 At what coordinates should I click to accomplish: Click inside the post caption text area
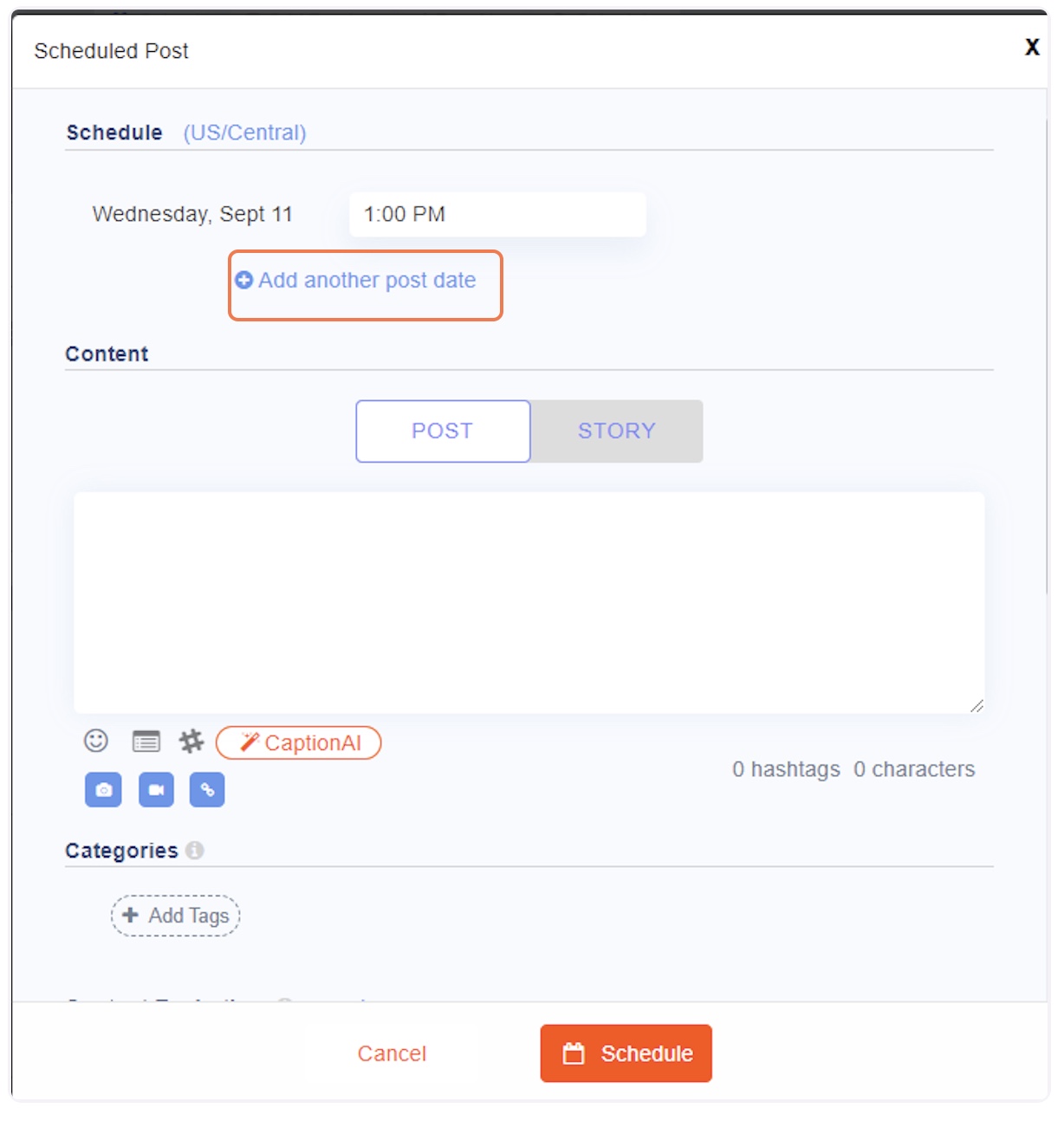point(529,603)
